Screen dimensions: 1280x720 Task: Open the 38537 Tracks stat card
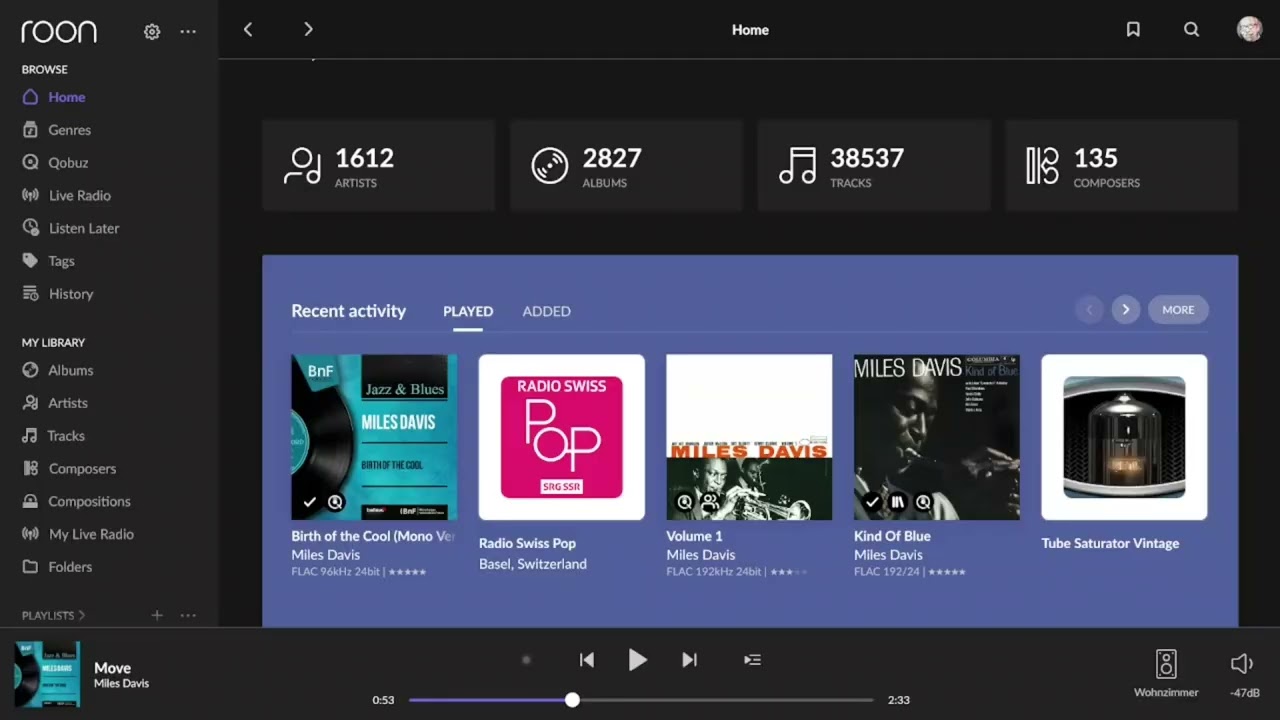874,165
